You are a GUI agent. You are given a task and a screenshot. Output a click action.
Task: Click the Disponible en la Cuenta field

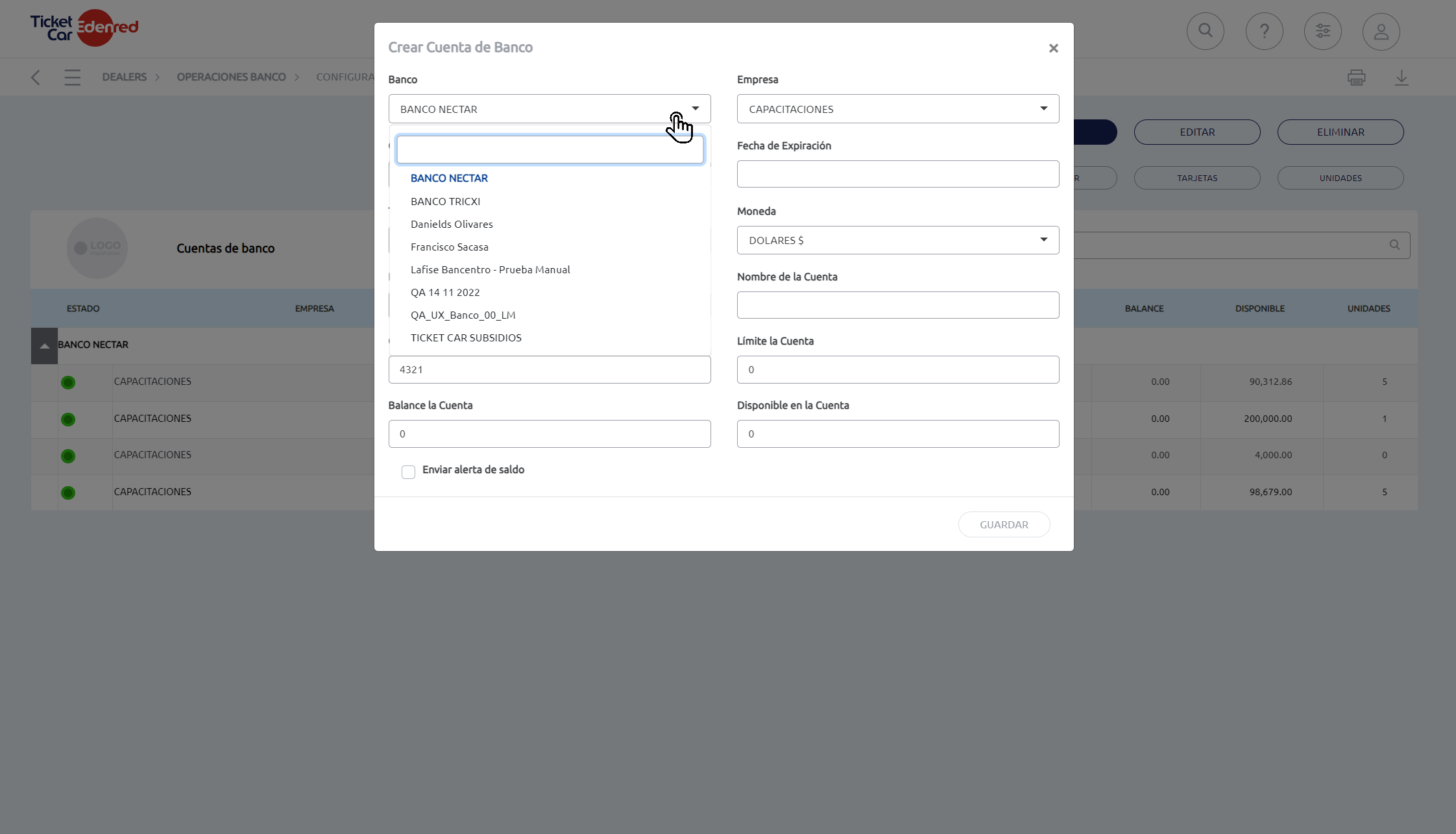(x=898, y=434)
